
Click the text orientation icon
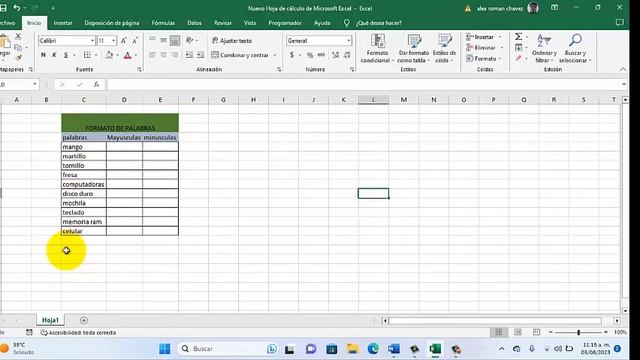tap(189, 40)
